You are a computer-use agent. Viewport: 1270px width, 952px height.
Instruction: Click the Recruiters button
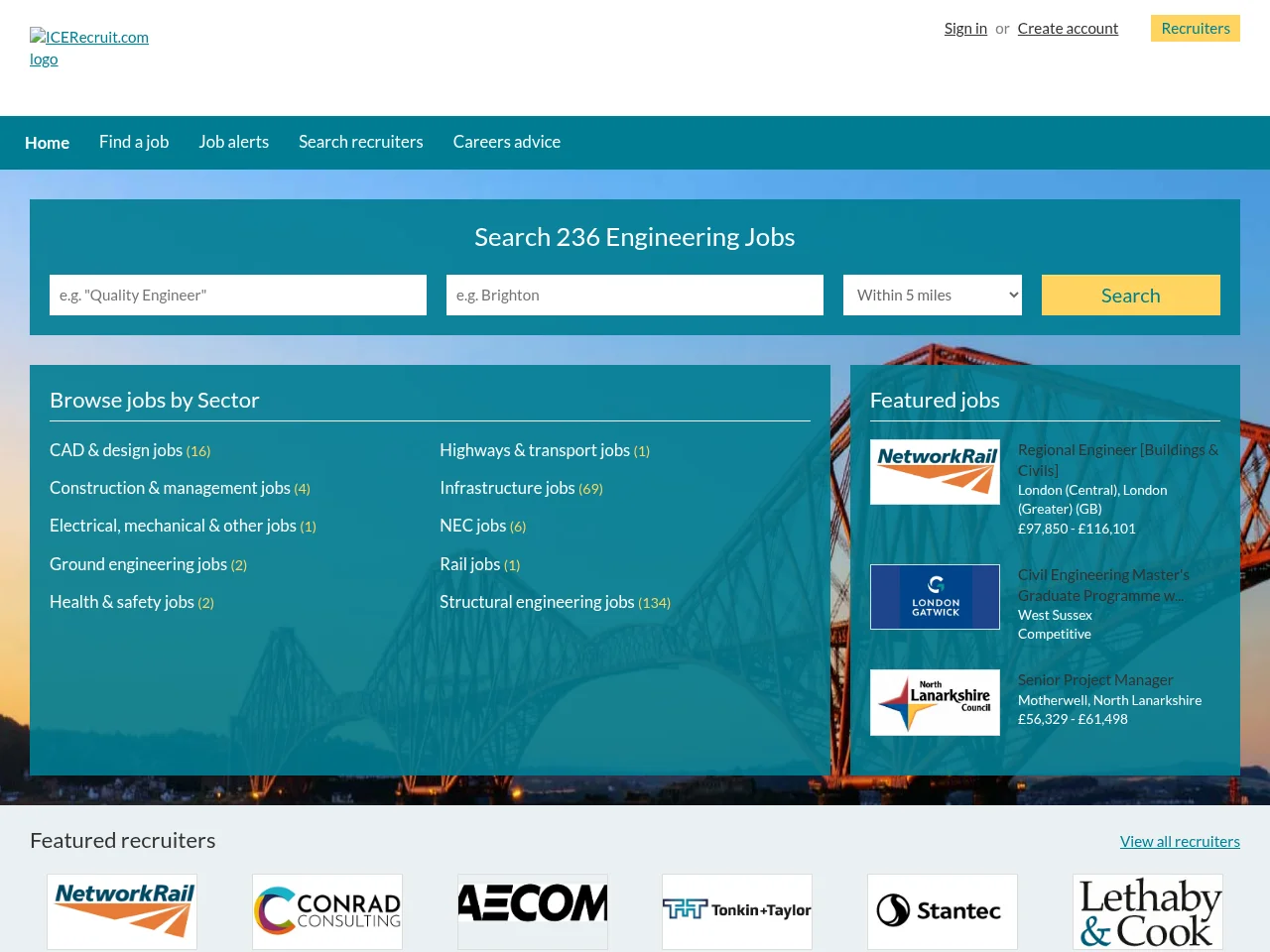click(1196, 29)
